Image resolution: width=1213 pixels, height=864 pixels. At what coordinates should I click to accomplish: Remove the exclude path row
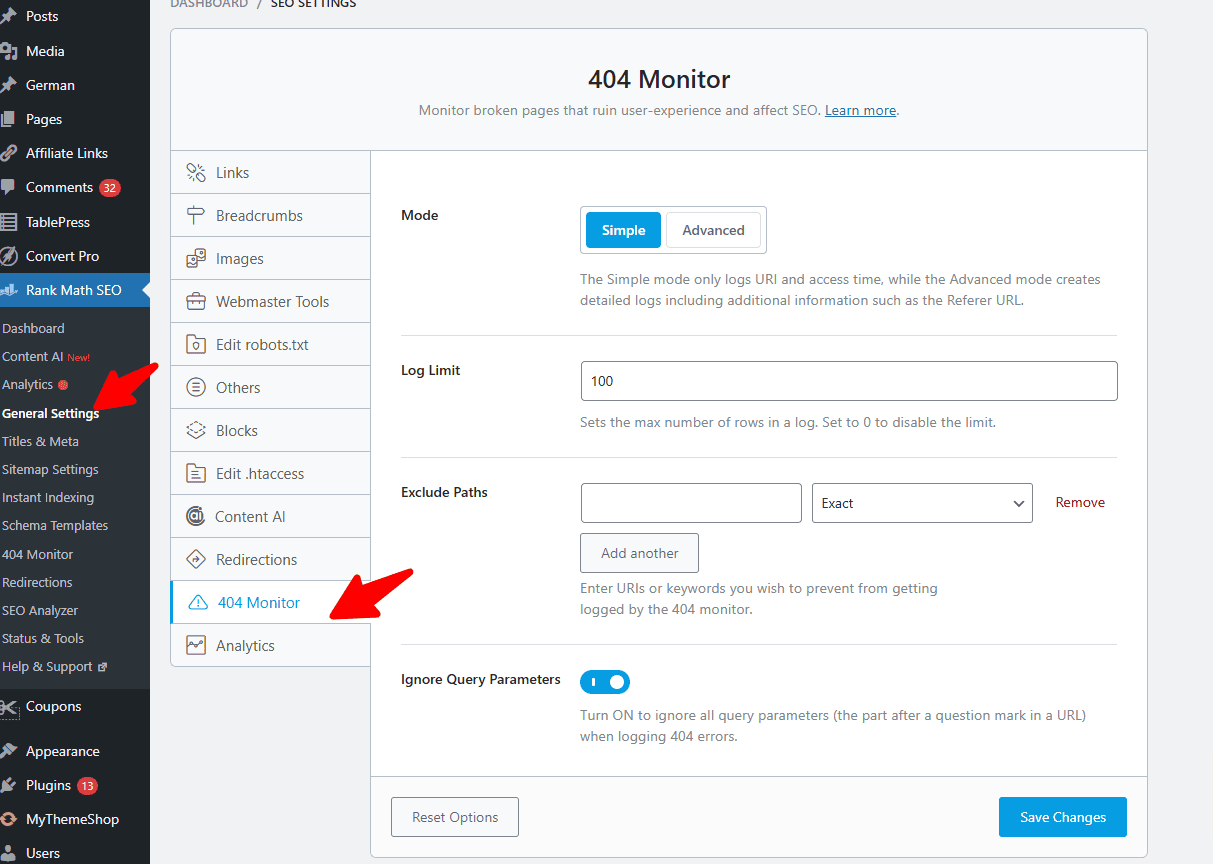pos(1080,503)
